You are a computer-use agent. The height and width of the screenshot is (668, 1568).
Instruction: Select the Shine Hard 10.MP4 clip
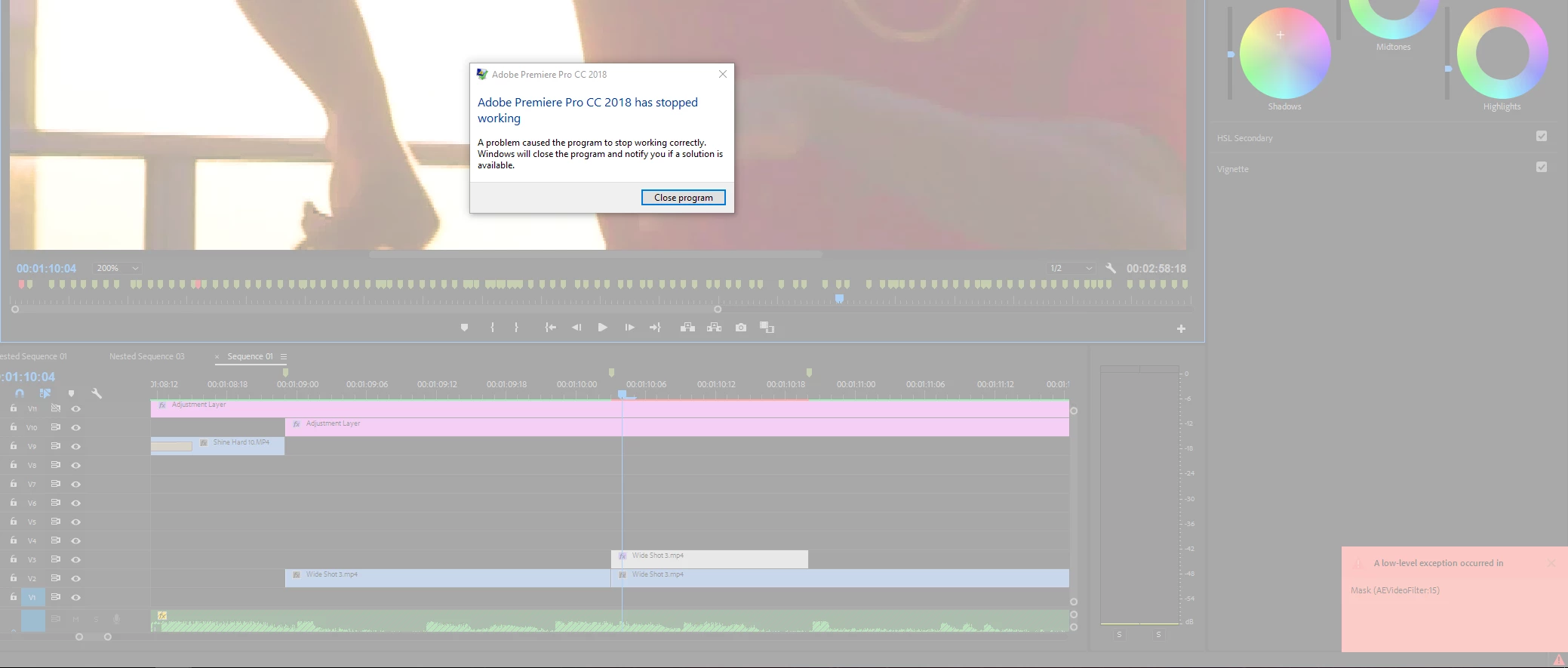tap(217, 446)
